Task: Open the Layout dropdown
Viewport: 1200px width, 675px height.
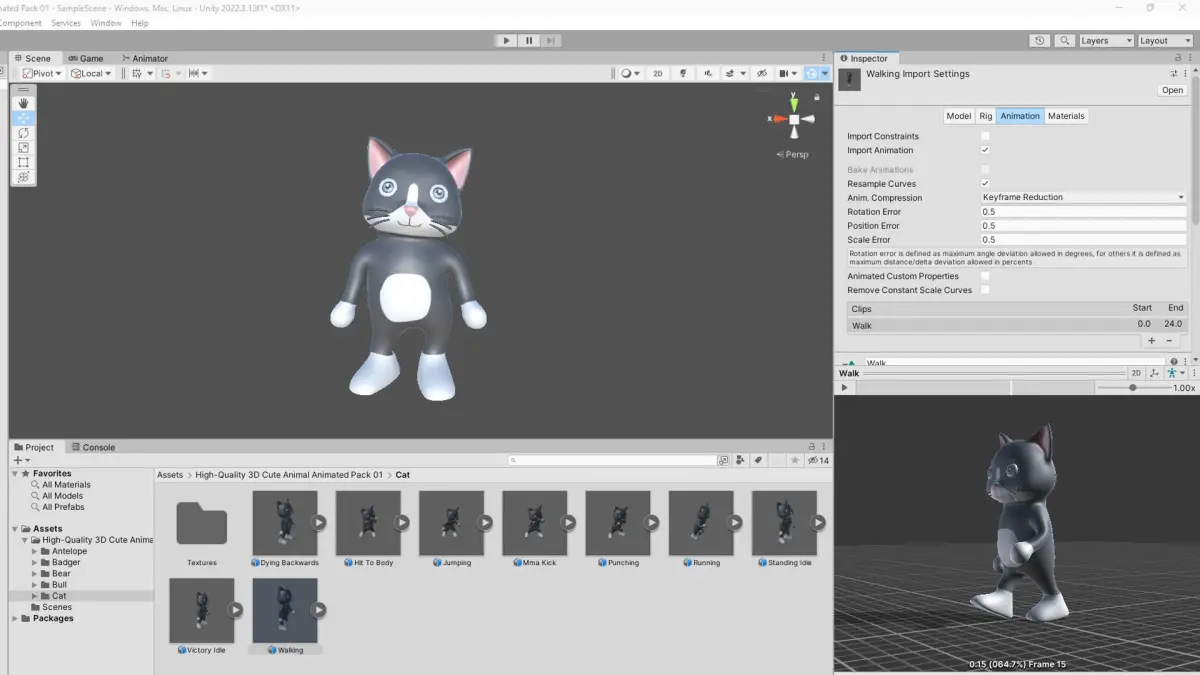Action: tap(1165, 41)
